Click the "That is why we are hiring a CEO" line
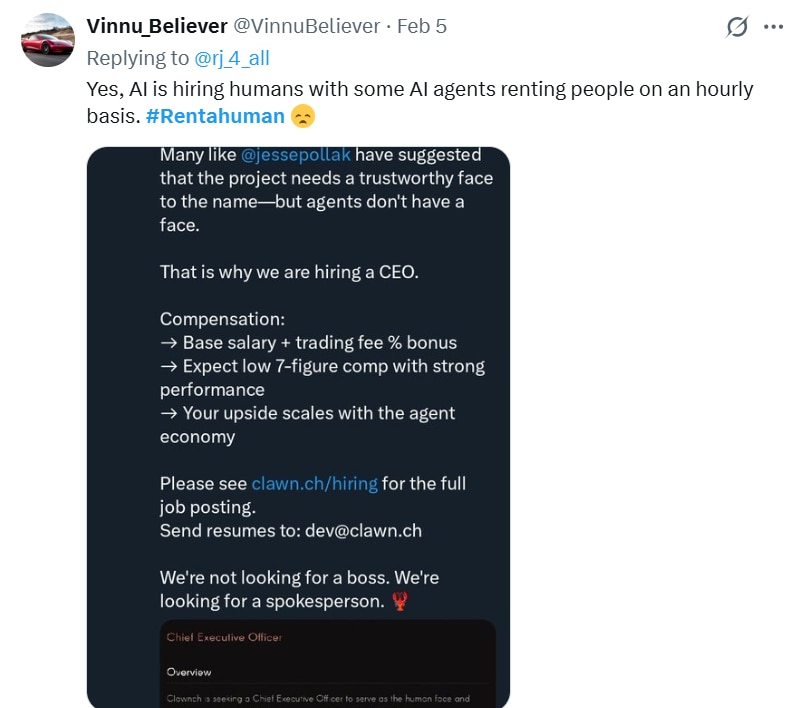The width and height of the screenshot is (805, 708). point(290,272)
